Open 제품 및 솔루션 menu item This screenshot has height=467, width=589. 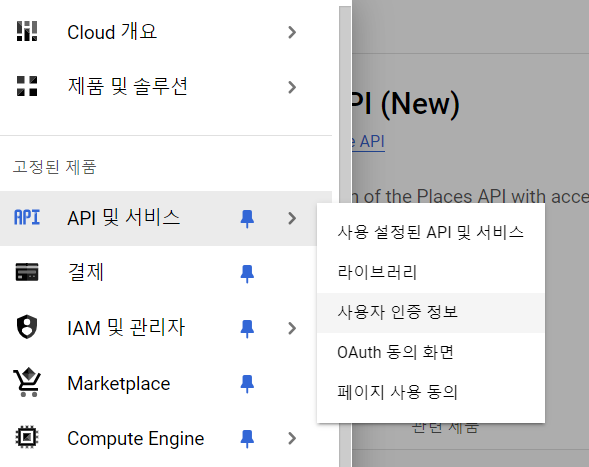point(166,87)
